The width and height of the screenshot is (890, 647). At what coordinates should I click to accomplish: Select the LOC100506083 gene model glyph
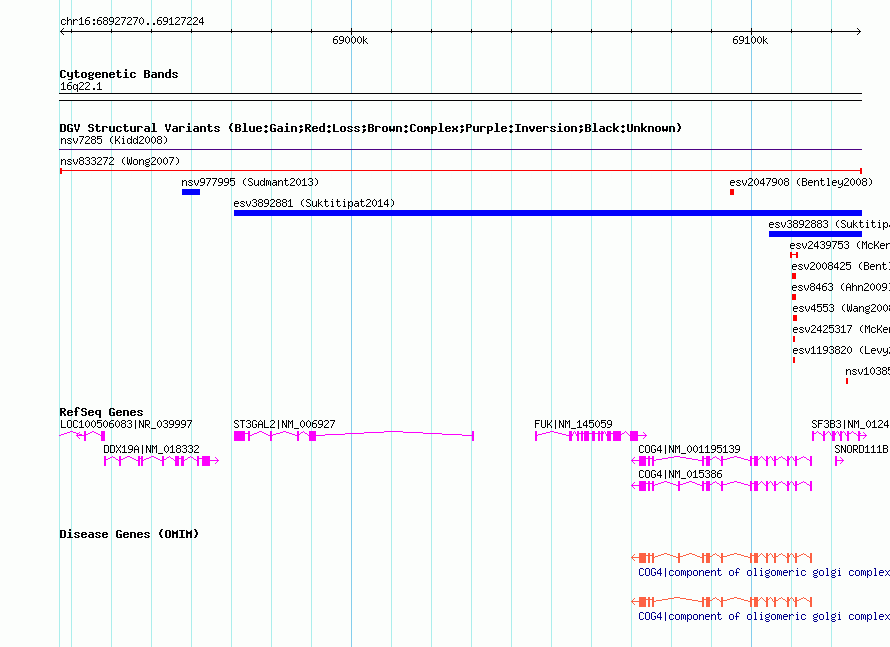(x=82, y=435)
